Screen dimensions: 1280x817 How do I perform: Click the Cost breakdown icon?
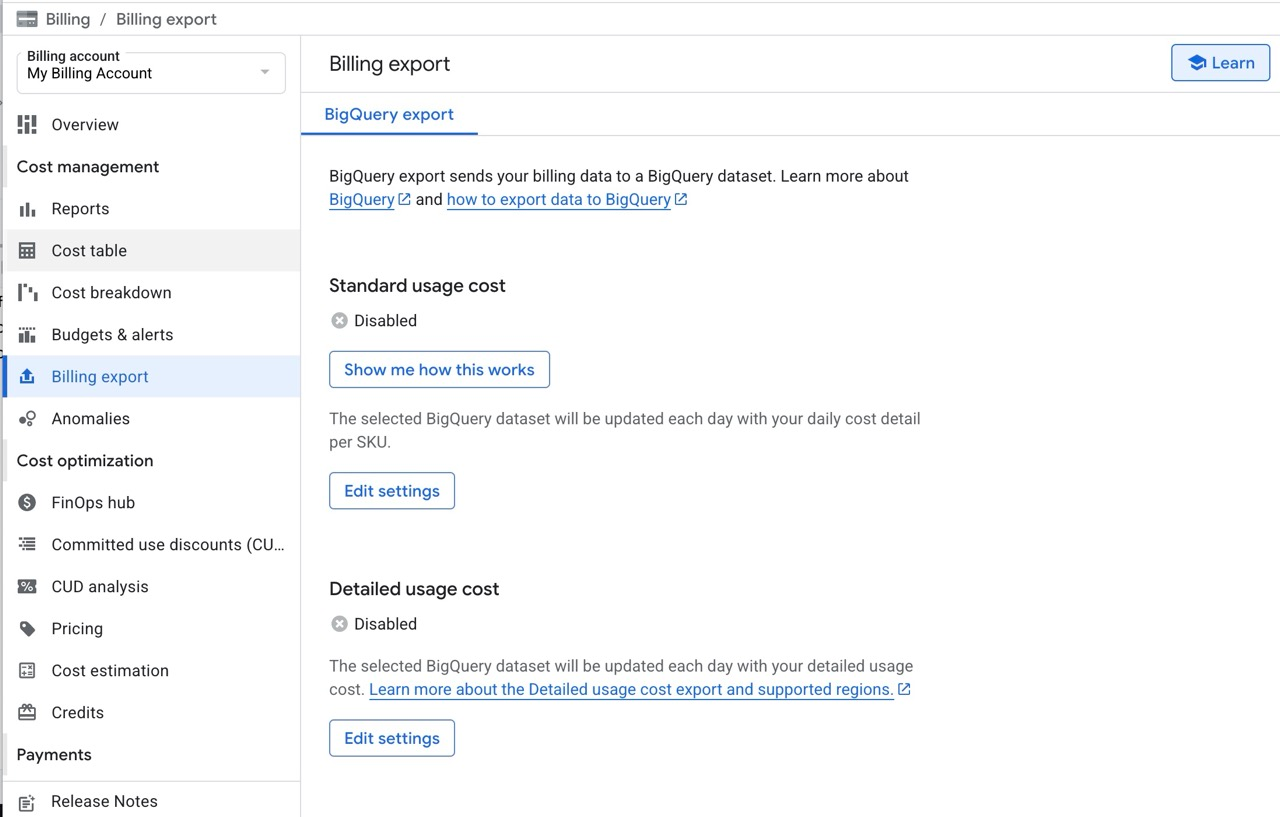point(27,292)
